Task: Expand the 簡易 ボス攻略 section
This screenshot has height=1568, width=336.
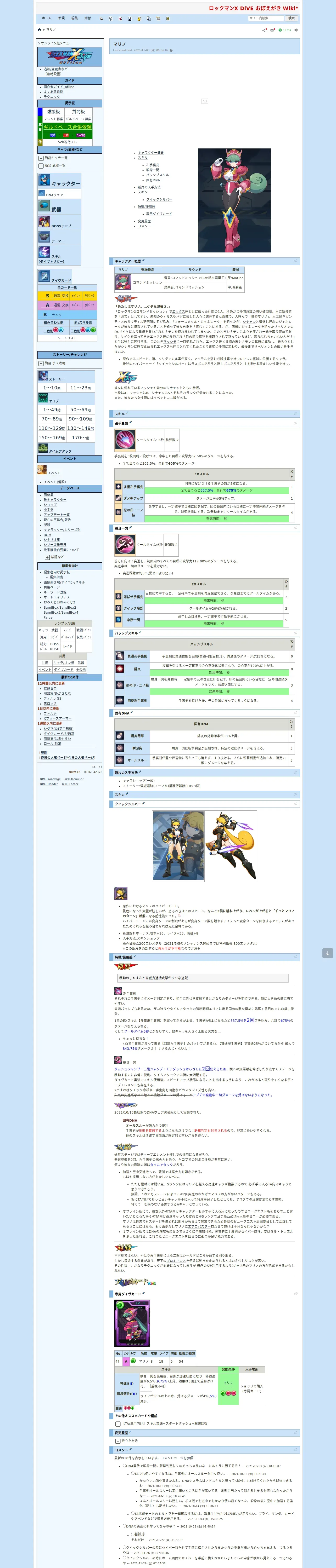Action: (x=41, y=364)
